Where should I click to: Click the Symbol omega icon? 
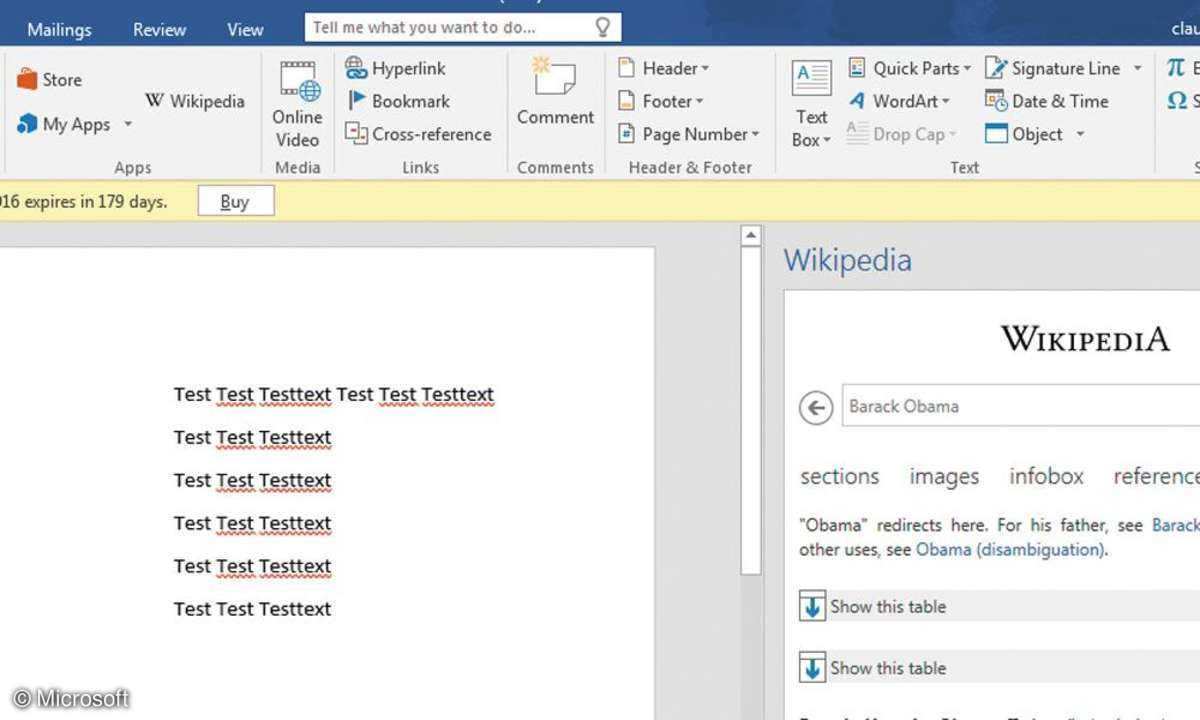[x=1176, y=101]
